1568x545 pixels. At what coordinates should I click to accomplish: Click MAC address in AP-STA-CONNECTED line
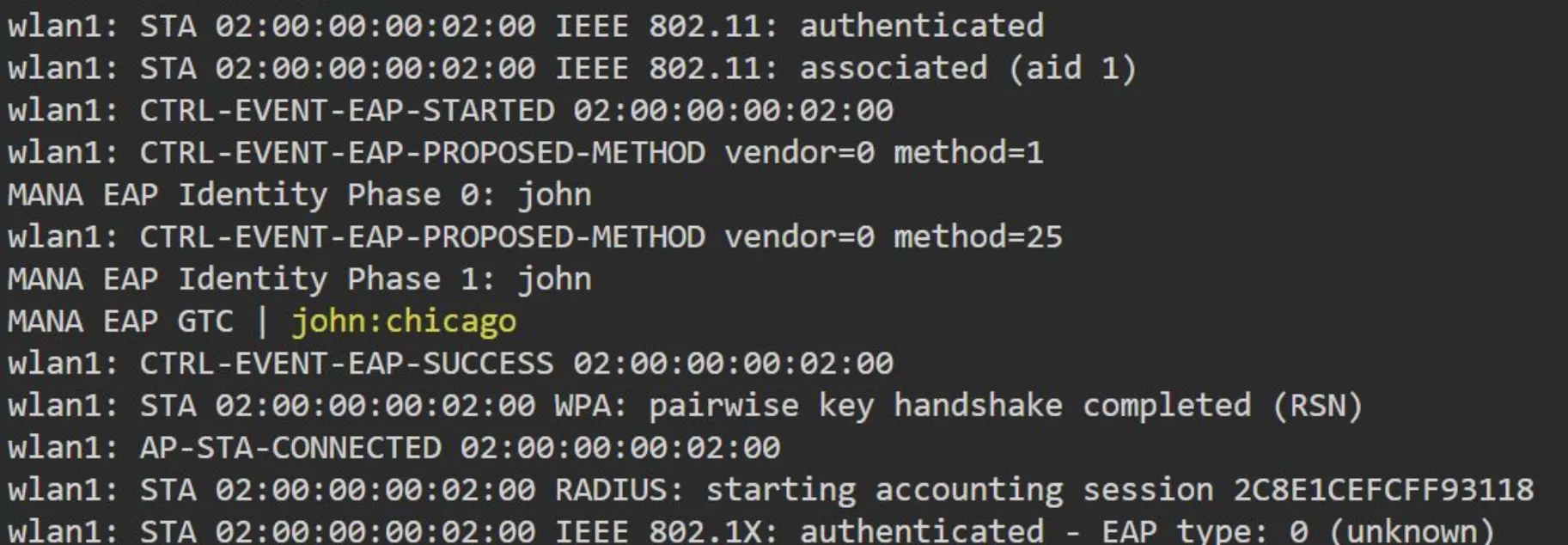click(x=620, y=448)
